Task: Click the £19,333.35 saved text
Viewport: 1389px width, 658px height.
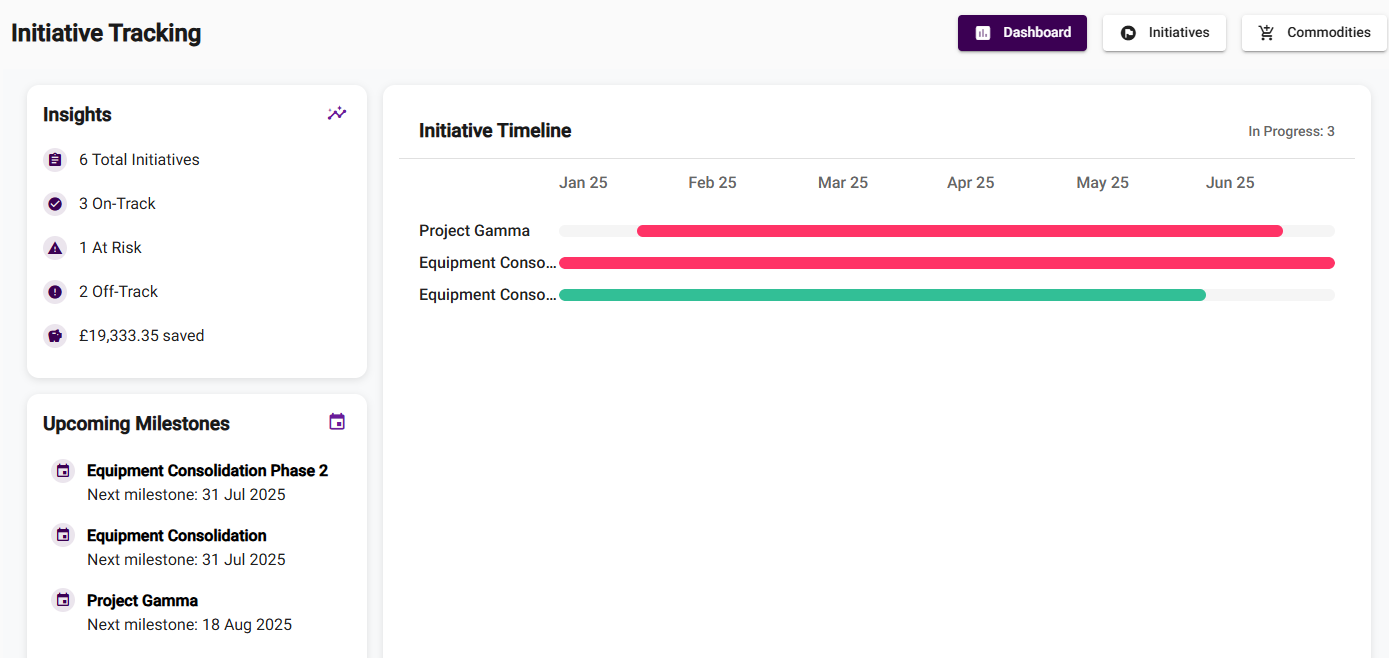Action: [141, 336]
